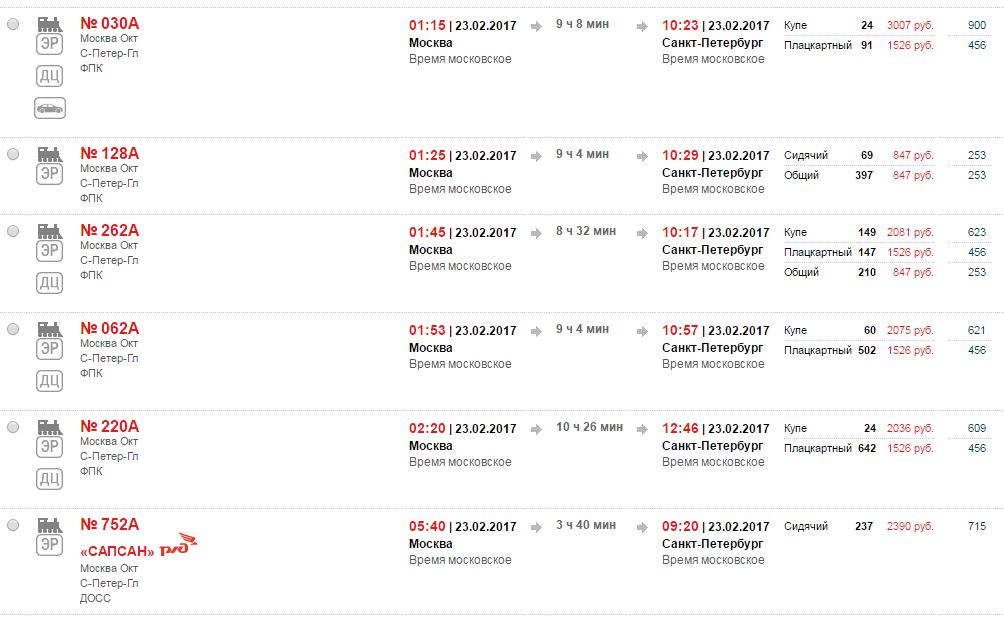The image size is (1004, 619).
Task: Click the departure time 01:45 of train 262А
Action: tap(427, 232)
